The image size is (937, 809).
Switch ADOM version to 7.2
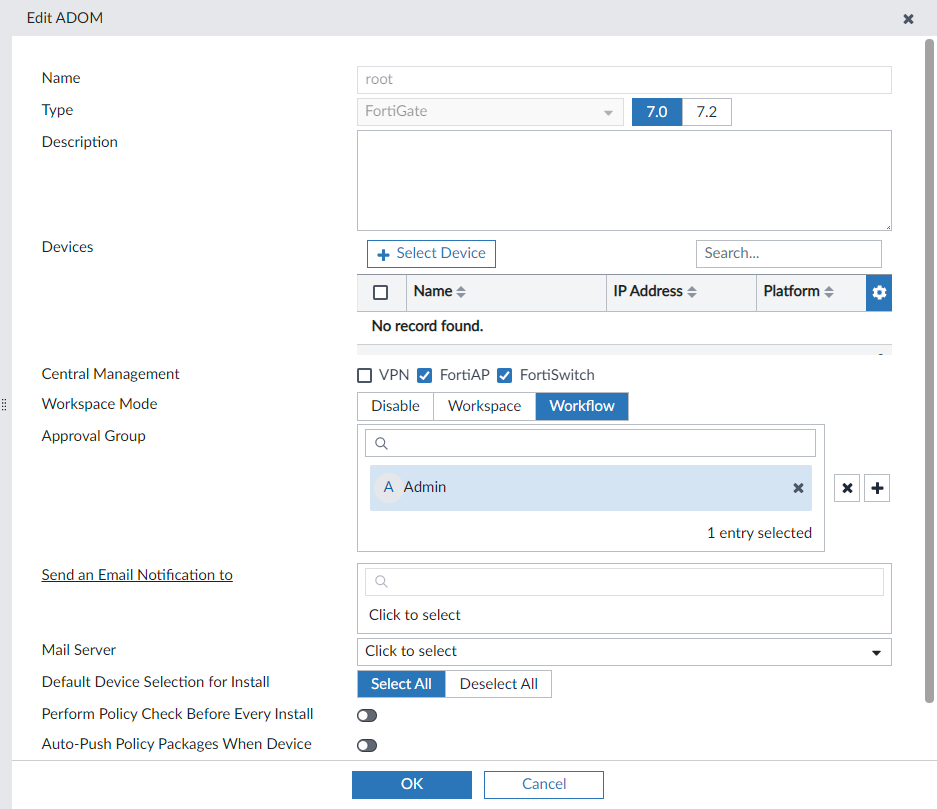[x=706, y=111]
